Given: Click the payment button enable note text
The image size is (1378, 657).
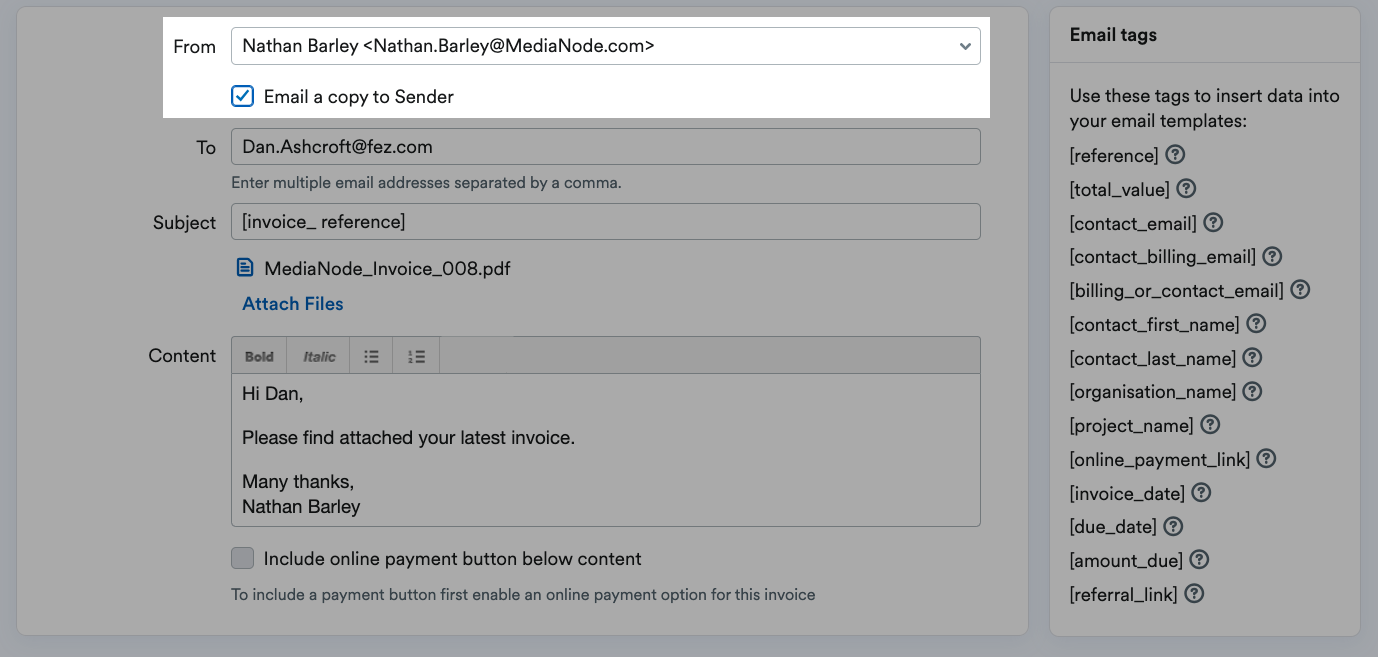Looking at the screenshot, I should tap(523, 595).
